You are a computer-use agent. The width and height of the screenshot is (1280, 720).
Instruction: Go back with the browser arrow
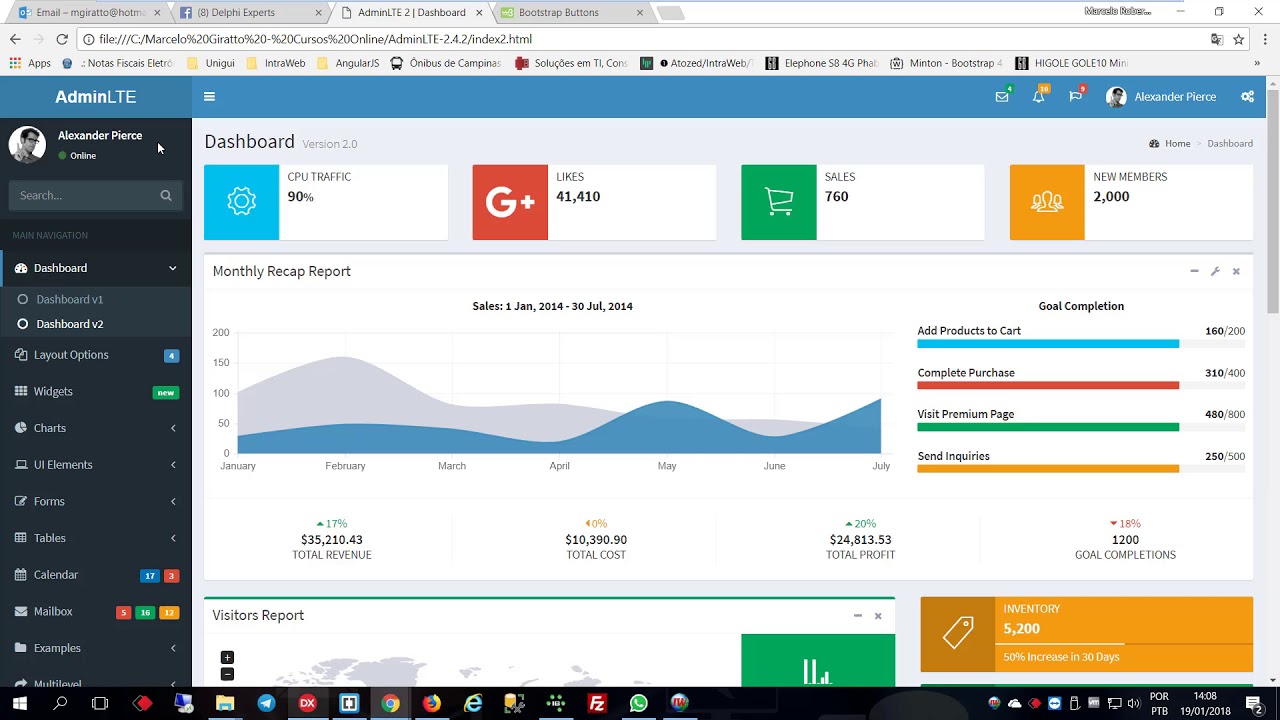tap(14, 39)
